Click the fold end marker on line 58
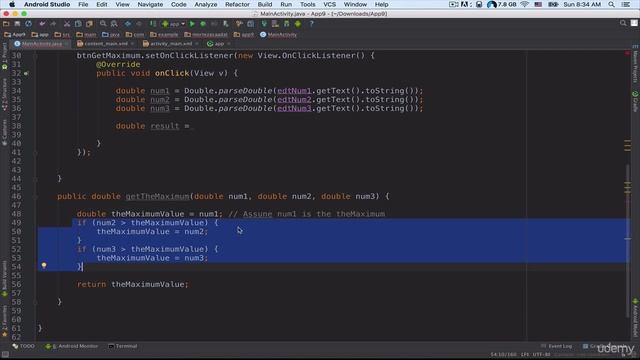This screenshot has width=640, height=360. [36, 302]
